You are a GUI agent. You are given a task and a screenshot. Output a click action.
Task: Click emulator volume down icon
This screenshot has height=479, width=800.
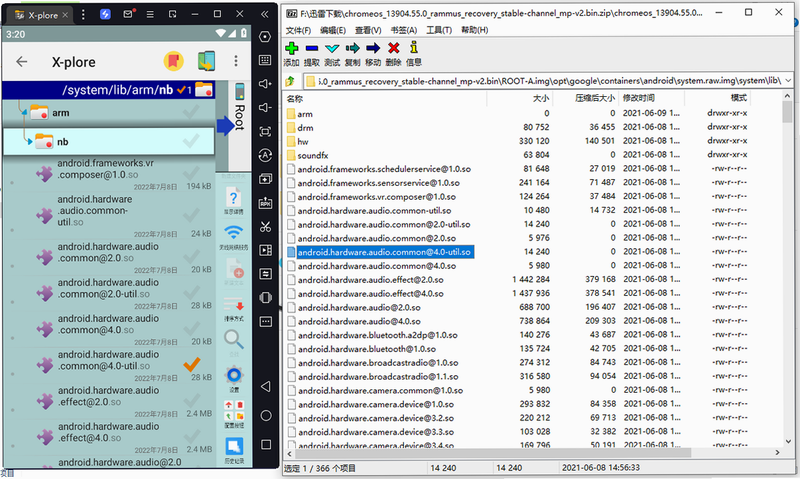click(265, 107)
